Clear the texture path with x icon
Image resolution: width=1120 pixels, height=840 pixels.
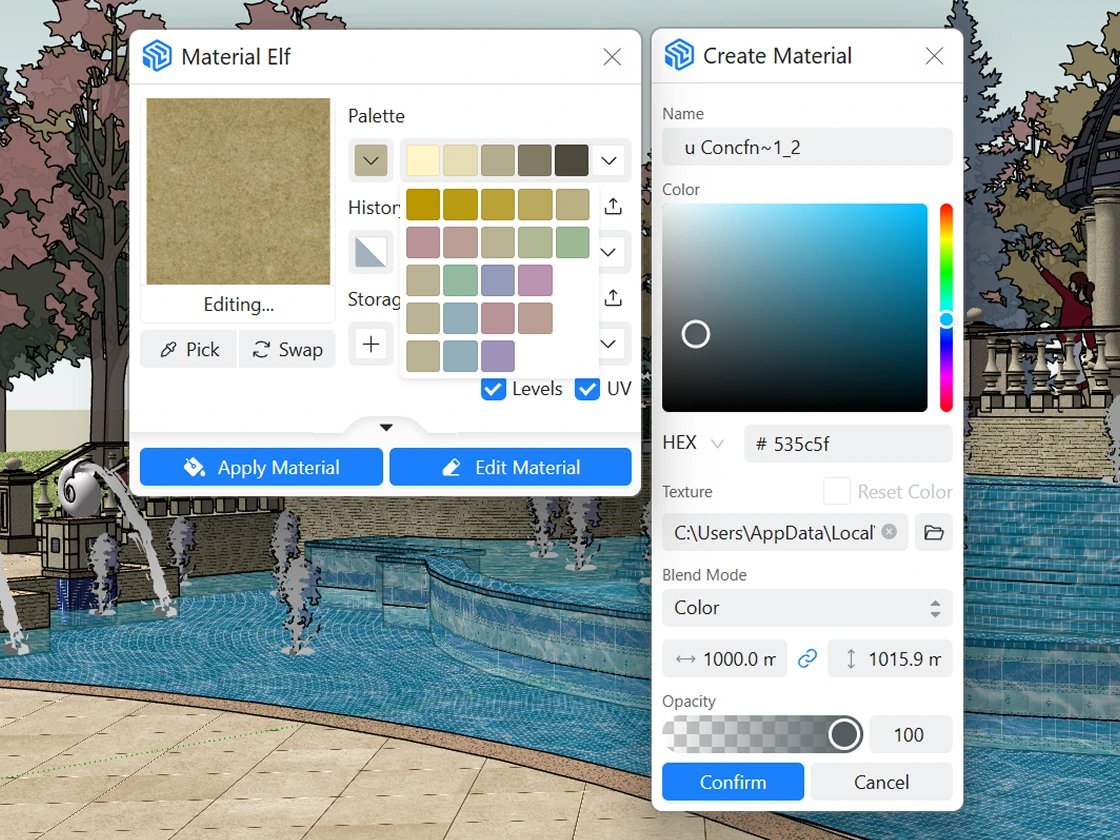[889, 532]
